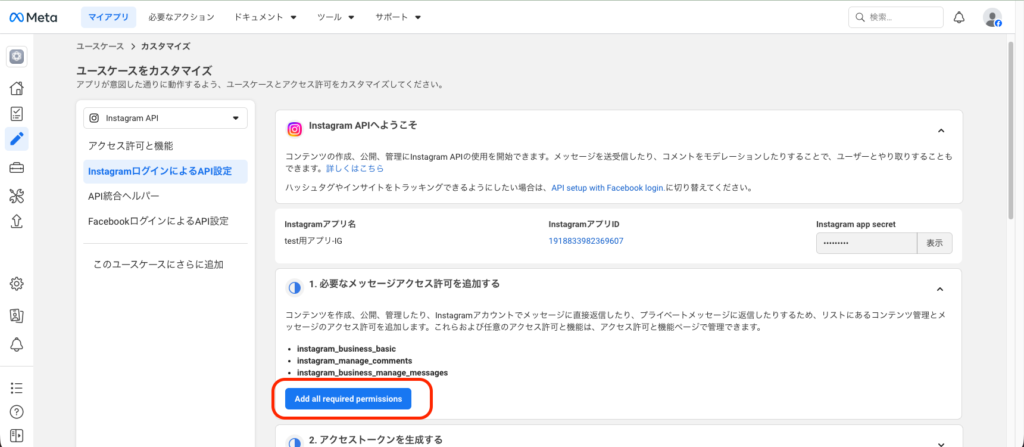1024x447 pixels.
Task: Open the briefcase icon in sidebar
Action: [x=16, y=167]
